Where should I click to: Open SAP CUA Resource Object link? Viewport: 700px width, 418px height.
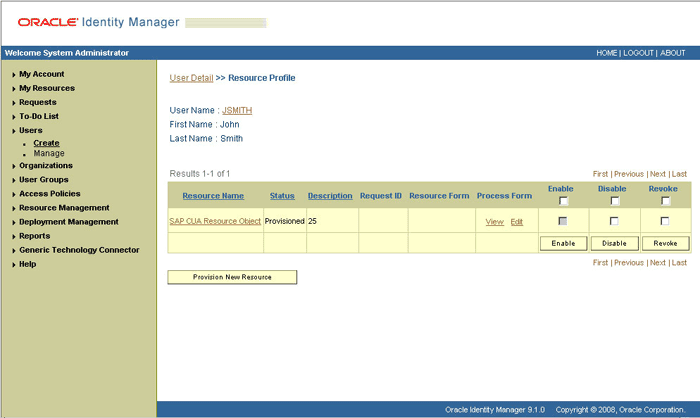(215, 221)
